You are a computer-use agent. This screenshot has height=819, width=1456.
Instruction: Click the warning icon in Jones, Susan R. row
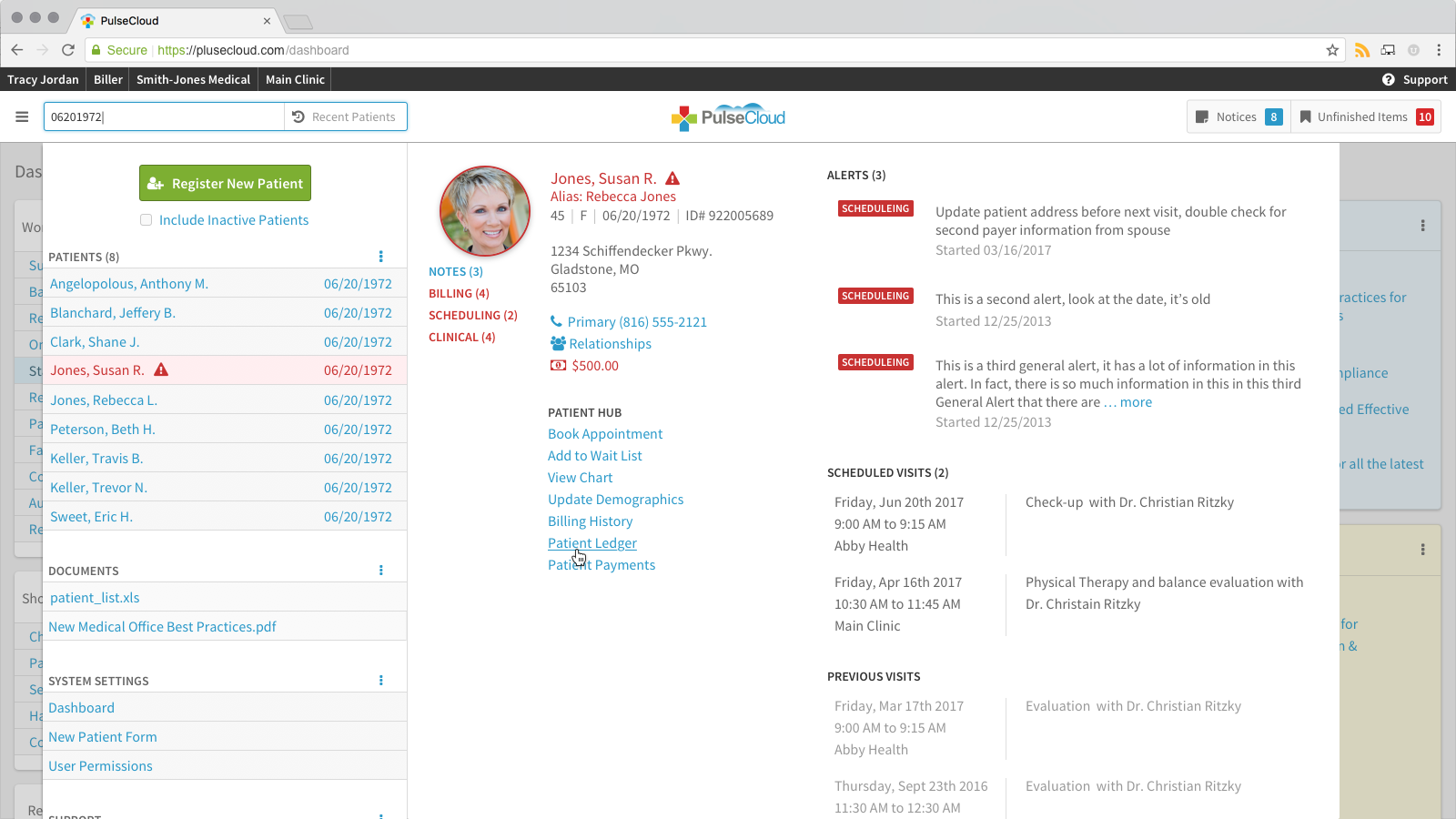161,369
